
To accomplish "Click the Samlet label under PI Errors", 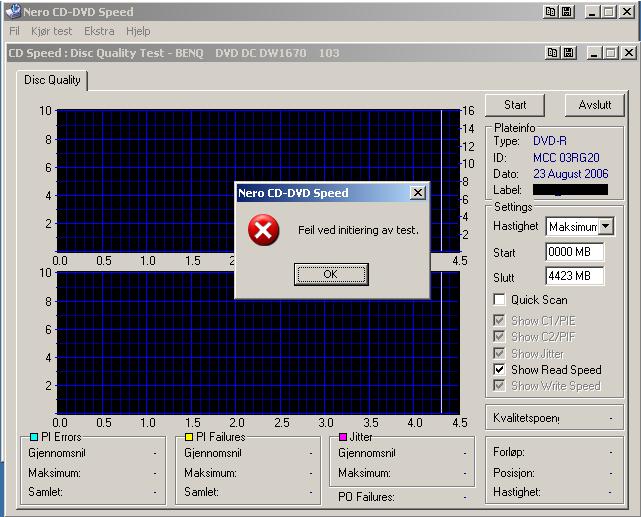I will click(x=45, y=492).
